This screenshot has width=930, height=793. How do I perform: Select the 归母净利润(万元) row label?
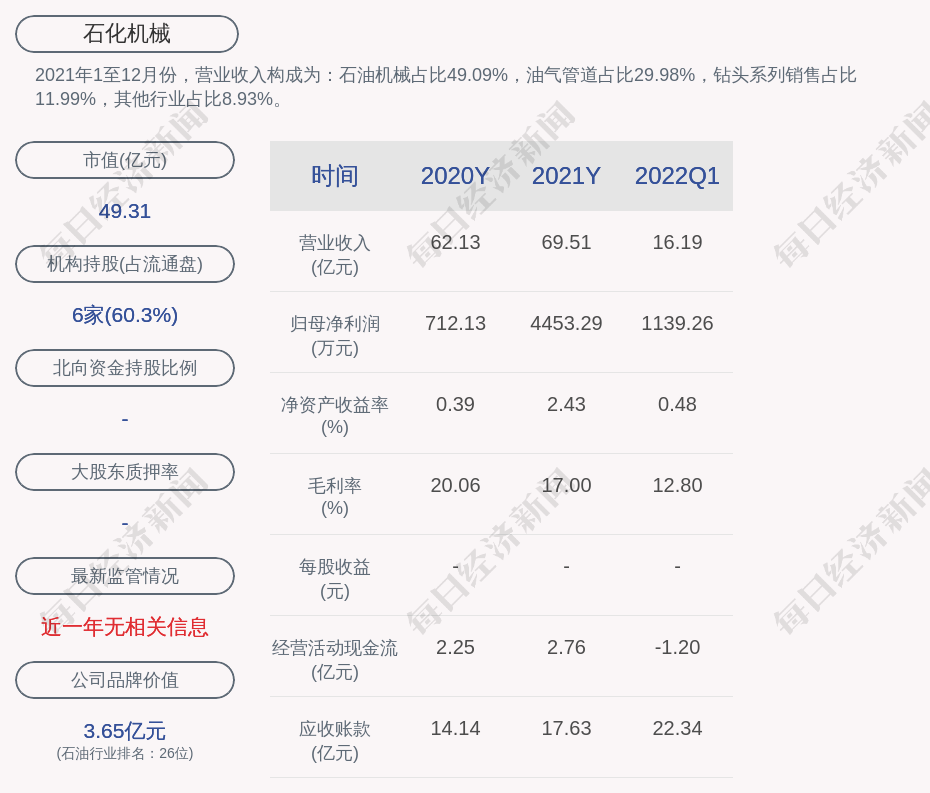334,335
